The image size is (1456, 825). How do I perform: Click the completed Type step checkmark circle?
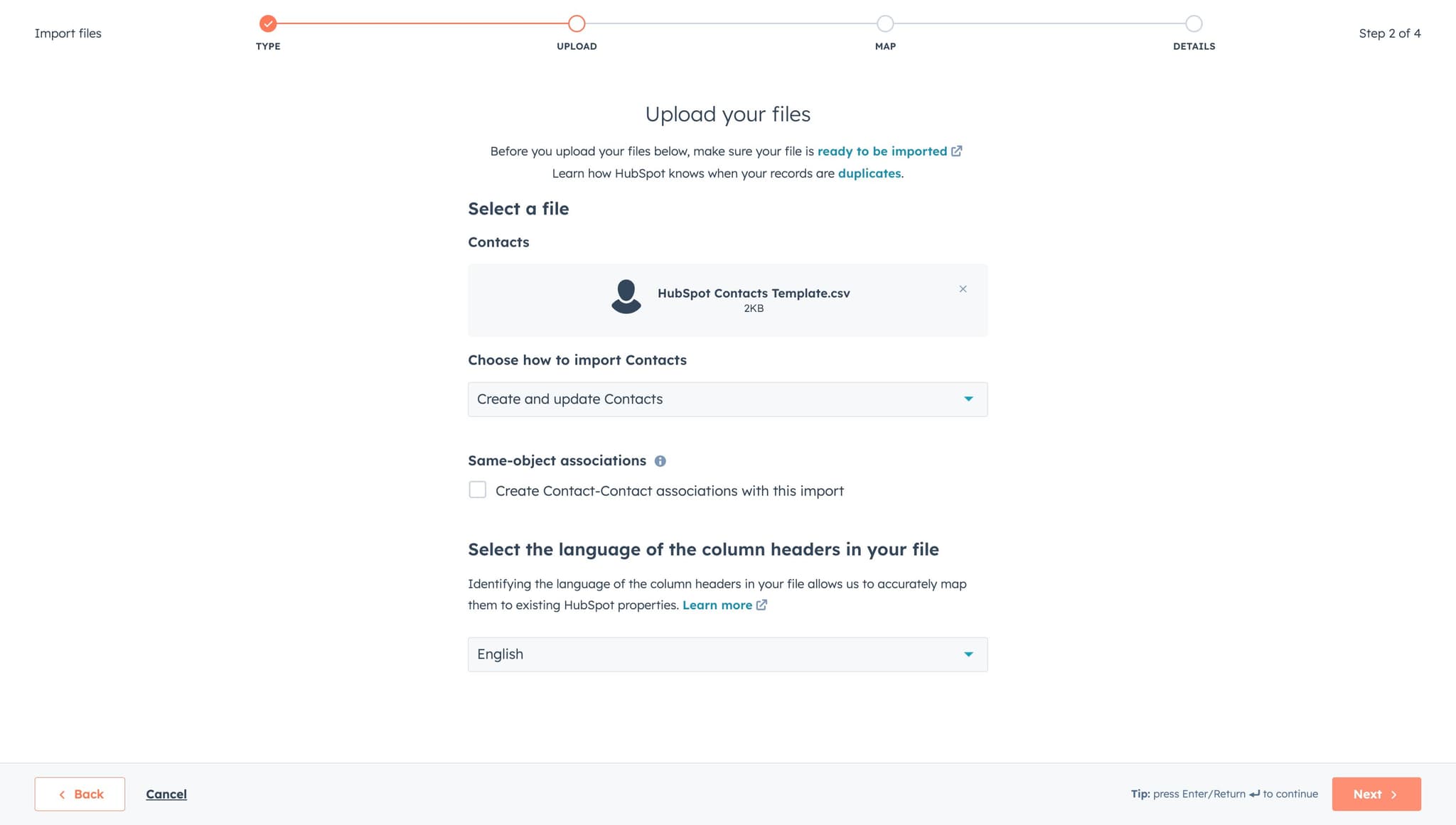coord(268,23)
